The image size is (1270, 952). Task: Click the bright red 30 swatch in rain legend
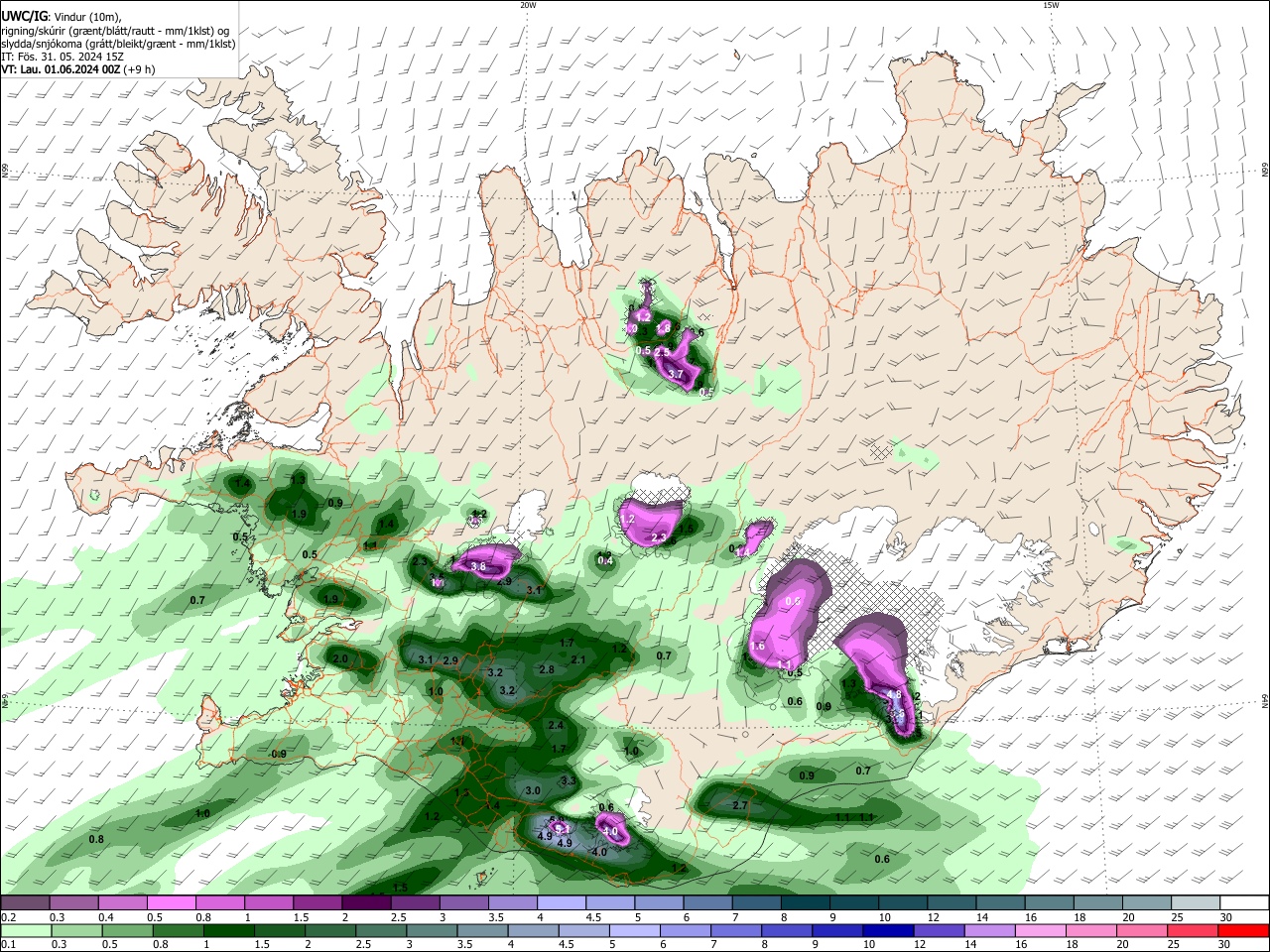[x=1244, y=930]
